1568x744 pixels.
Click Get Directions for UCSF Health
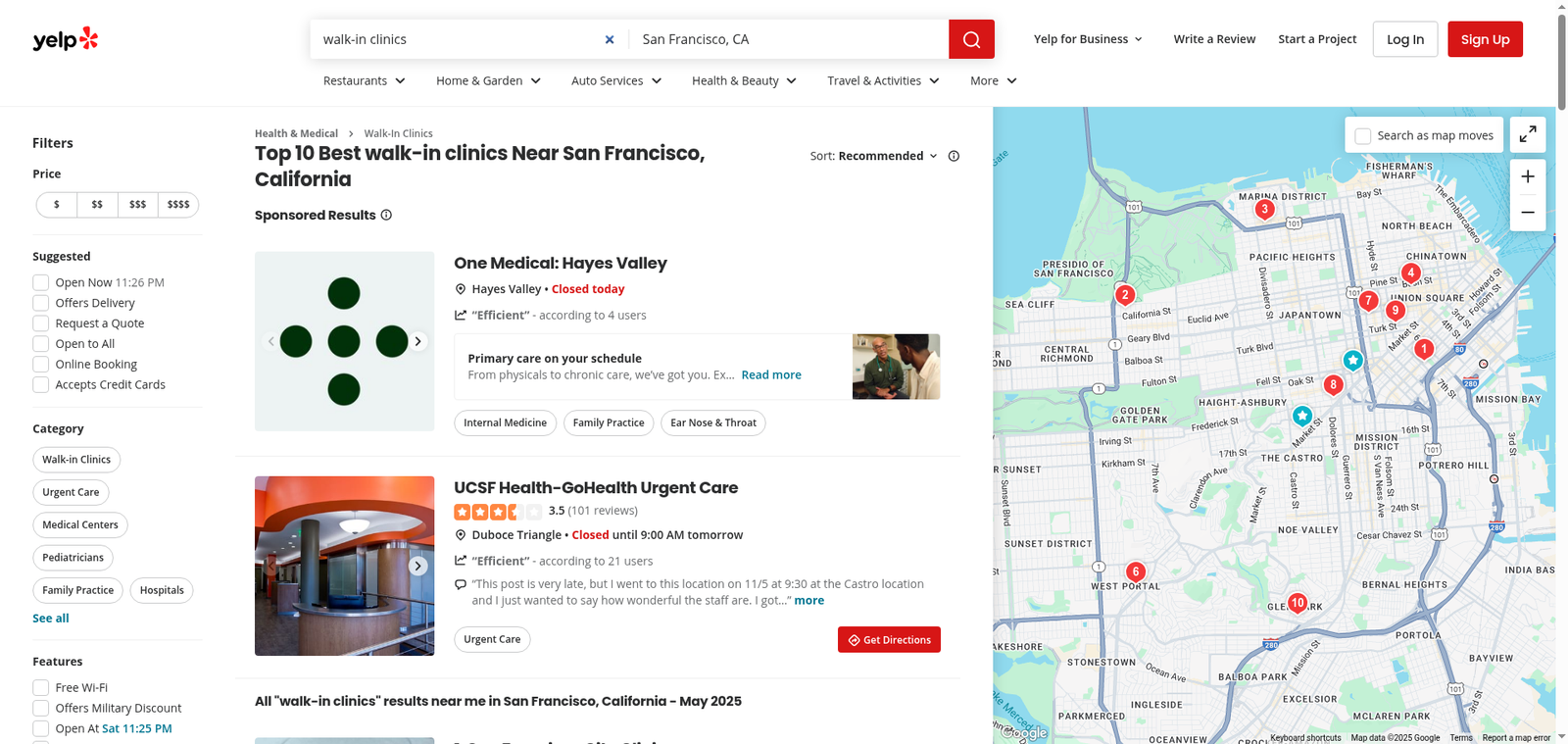[x=889, y=639]
